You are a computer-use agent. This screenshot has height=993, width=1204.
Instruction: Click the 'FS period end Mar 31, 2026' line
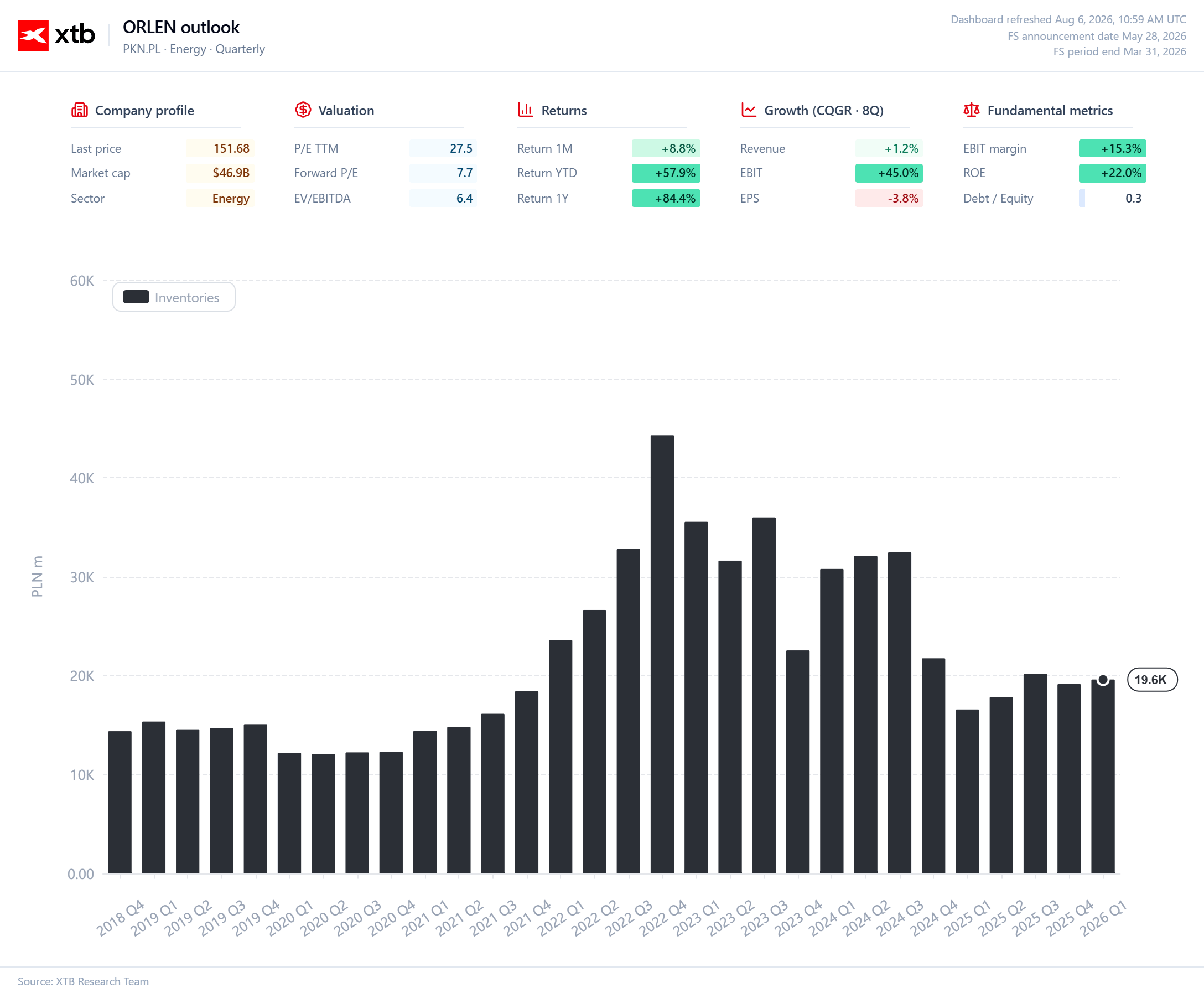click(x=1119, y=51)
